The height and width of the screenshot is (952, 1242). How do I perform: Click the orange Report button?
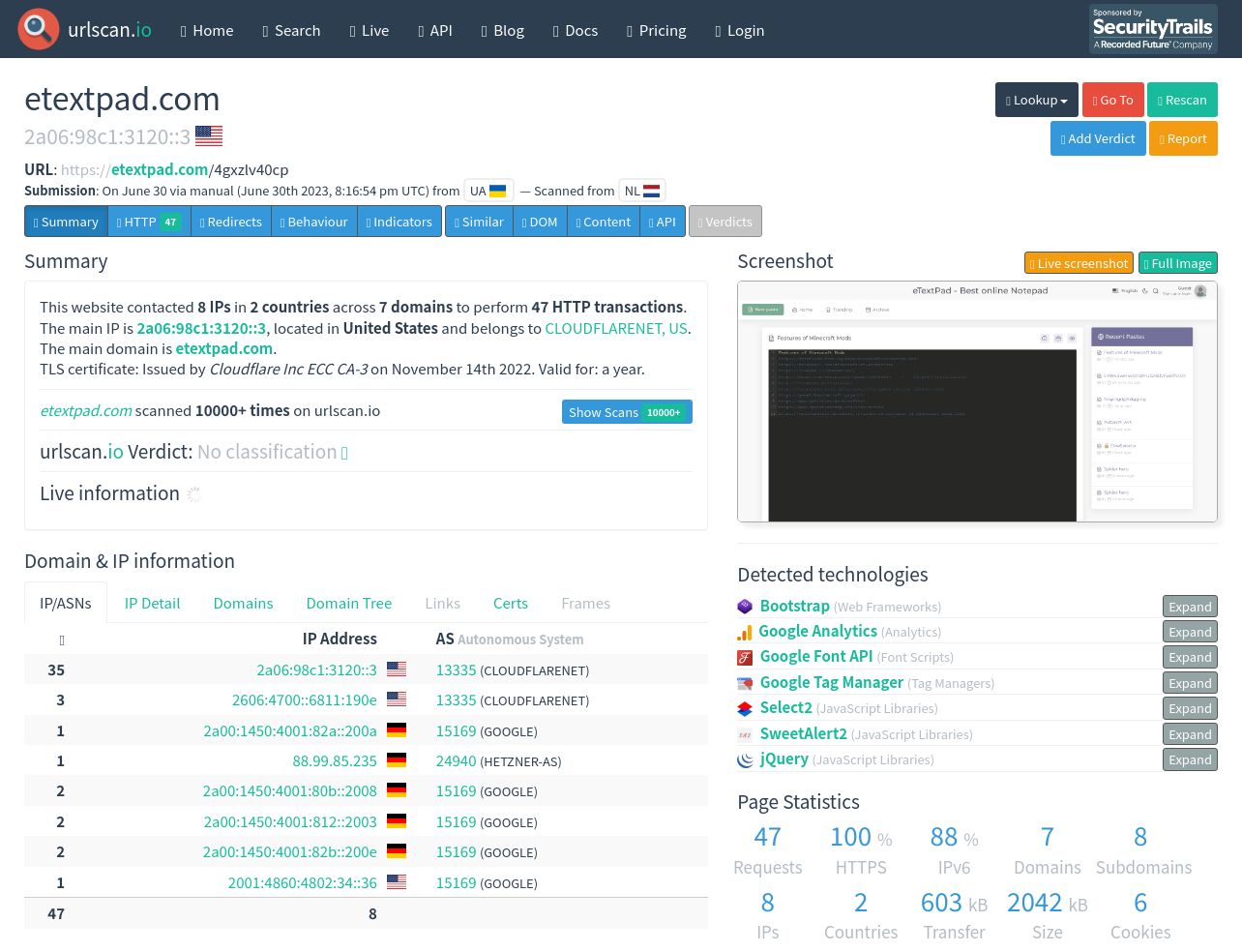(x=1183, y=138)
